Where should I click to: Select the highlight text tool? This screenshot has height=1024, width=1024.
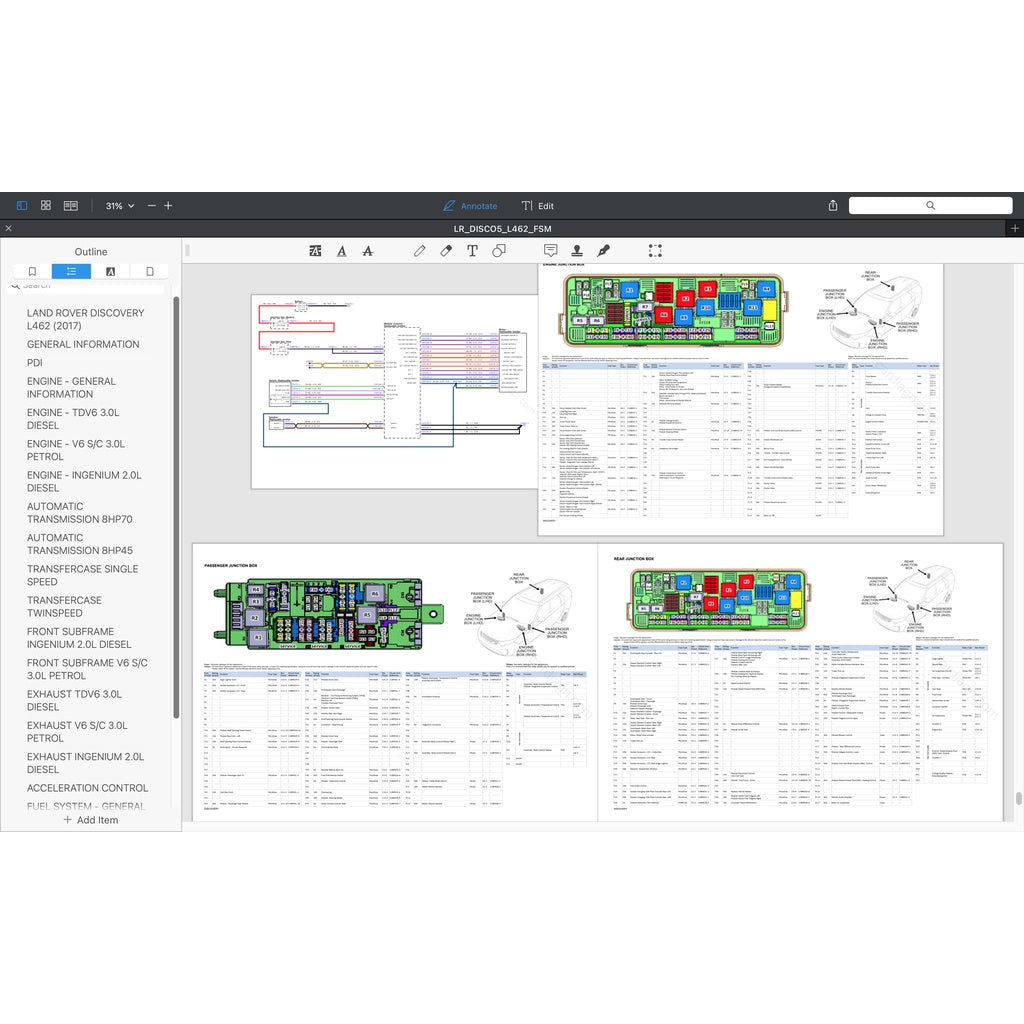coord(316,251)
